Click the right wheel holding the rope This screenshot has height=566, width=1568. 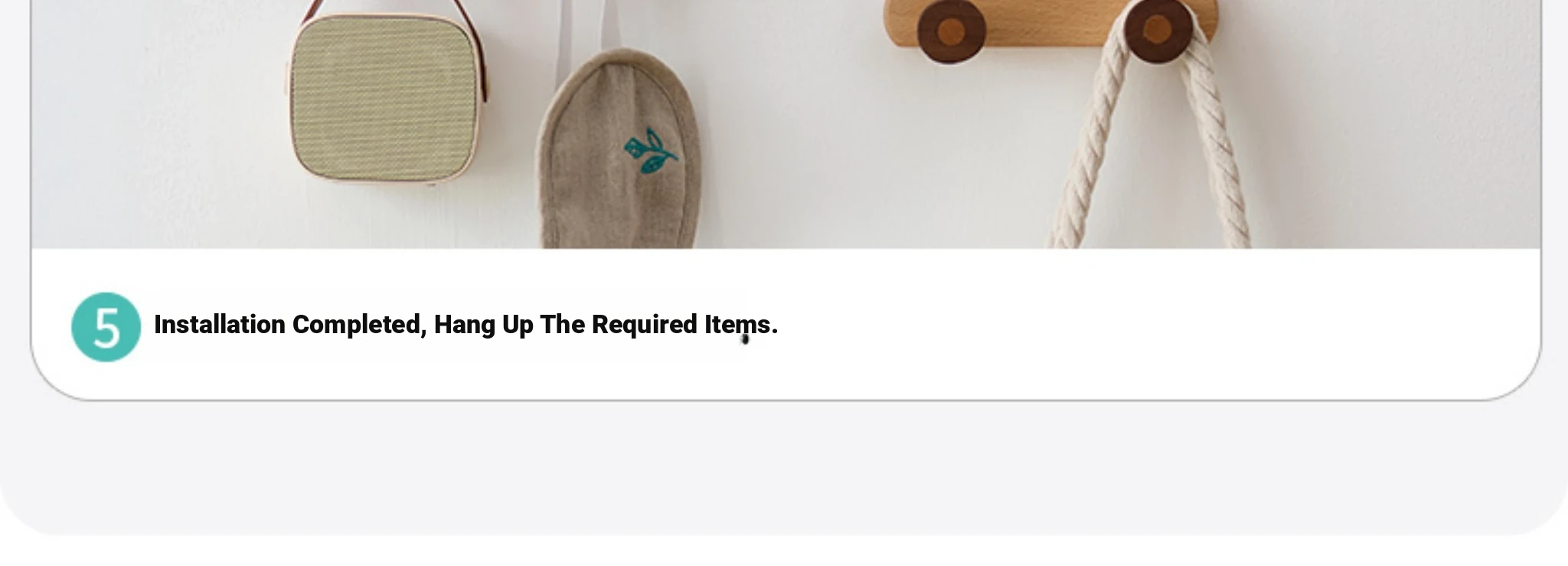[x=1158, y=29]
